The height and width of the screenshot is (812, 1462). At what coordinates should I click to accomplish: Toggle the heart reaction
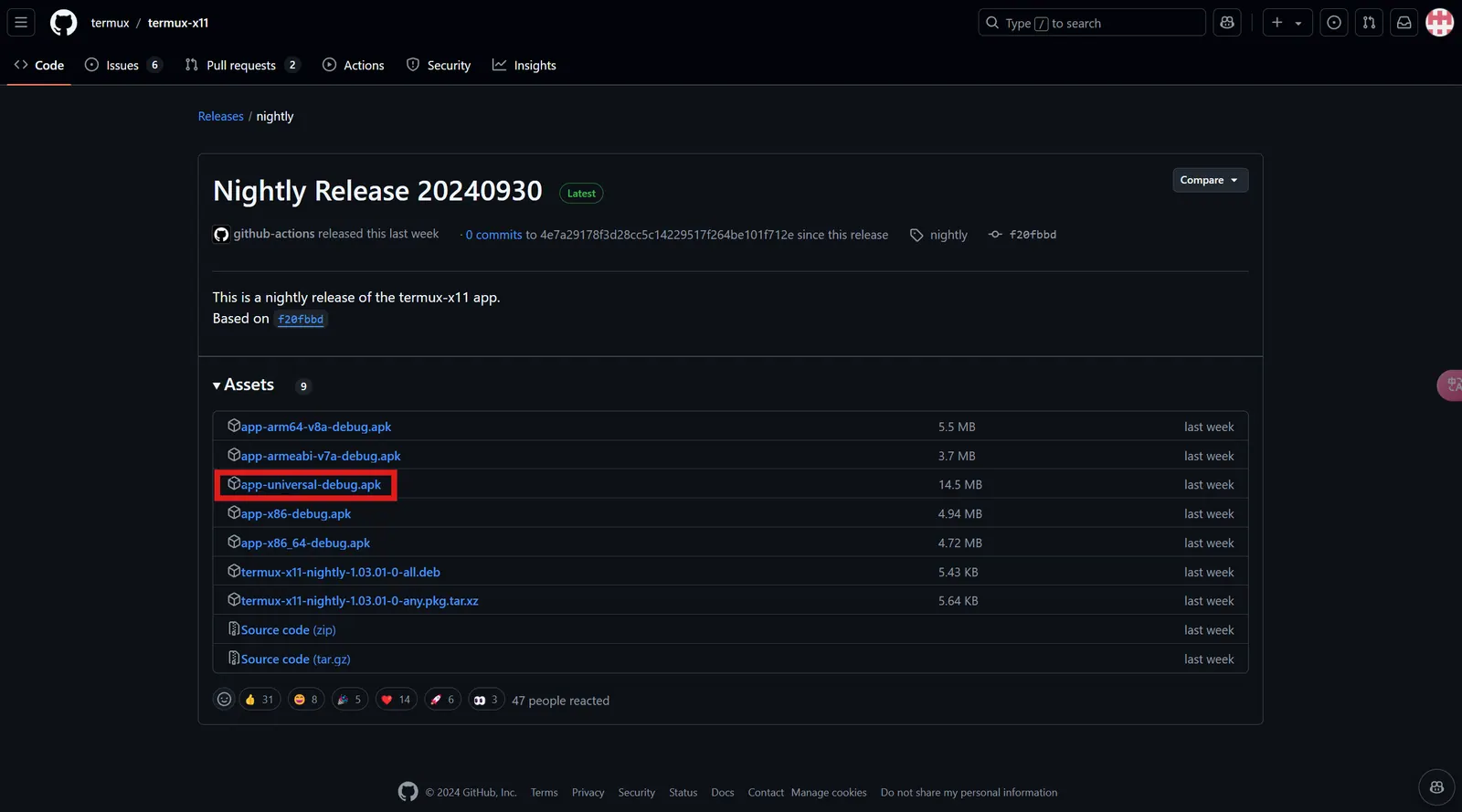click(x=396, y=700)
